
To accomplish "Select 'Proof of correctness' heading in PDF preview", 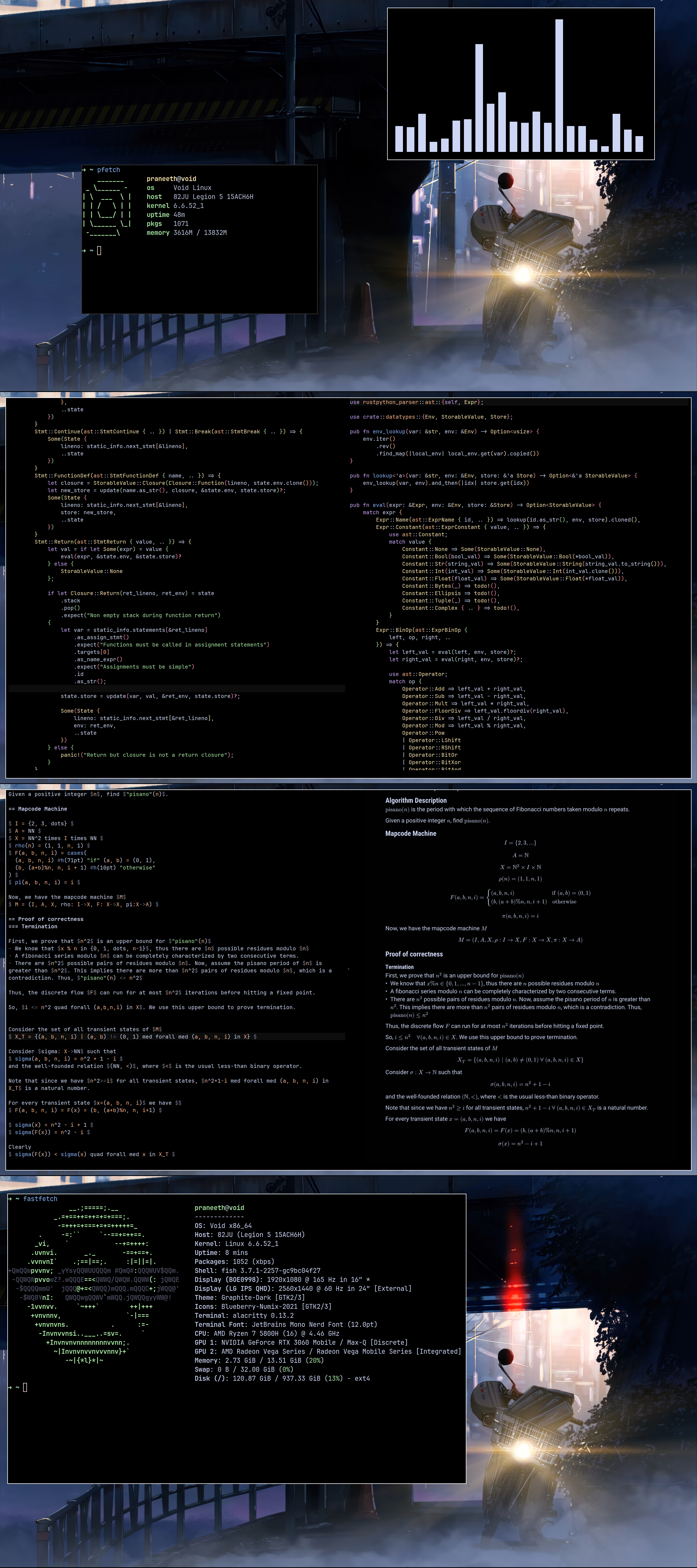I will click(414, 954).
